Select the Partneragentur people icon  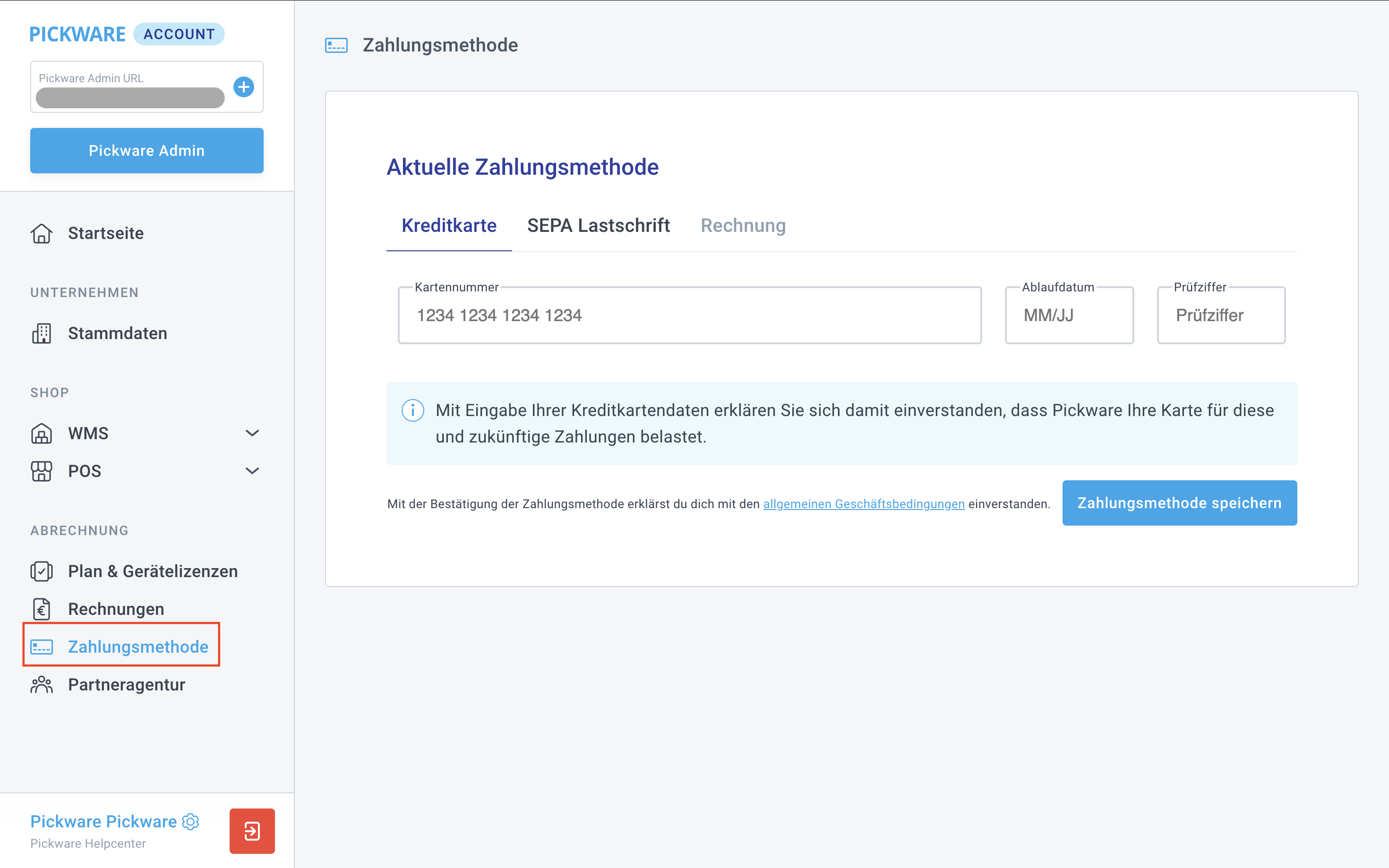[41, 684]
